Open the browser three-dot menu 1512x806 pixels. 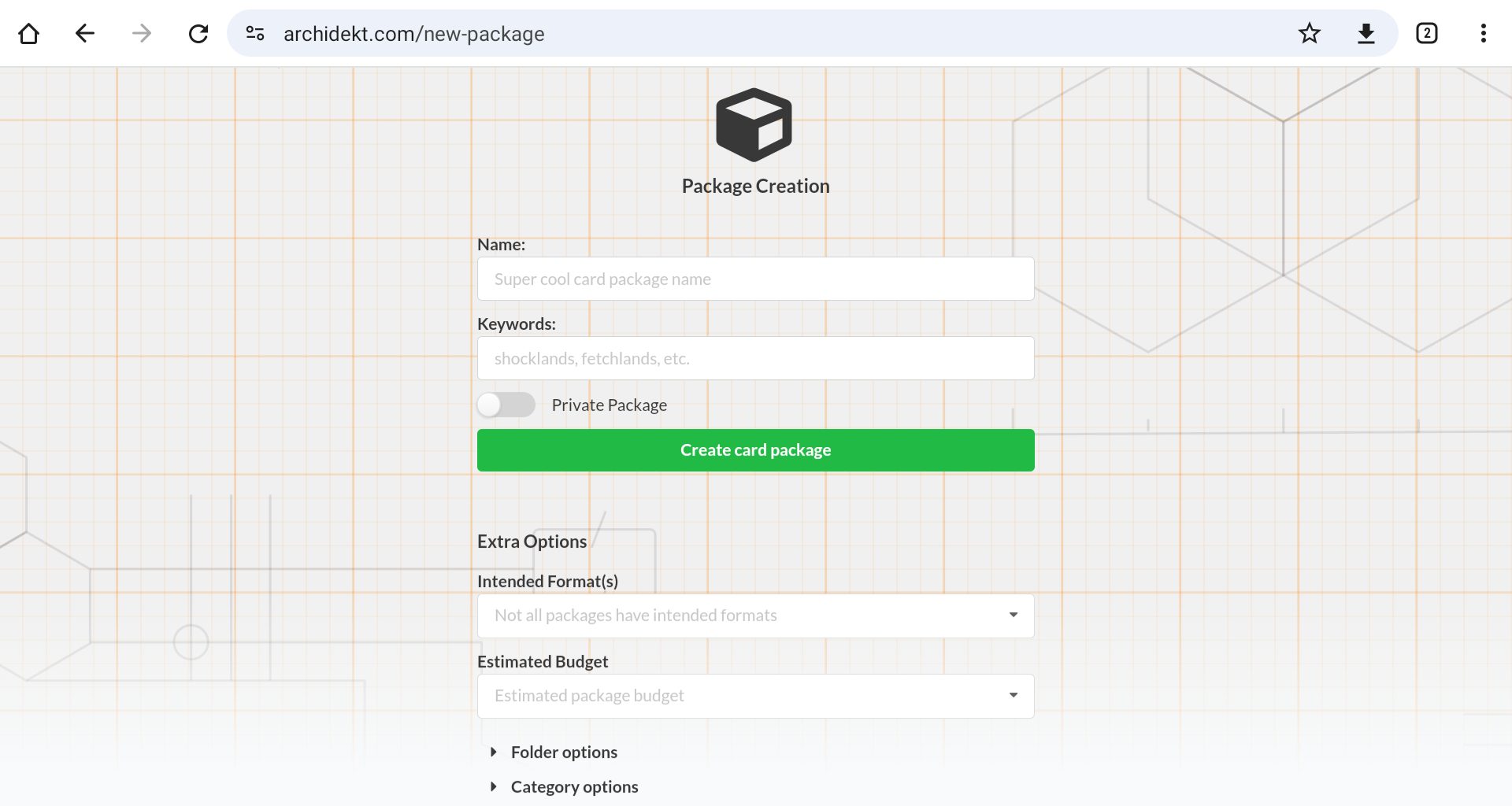(1483, 33)
